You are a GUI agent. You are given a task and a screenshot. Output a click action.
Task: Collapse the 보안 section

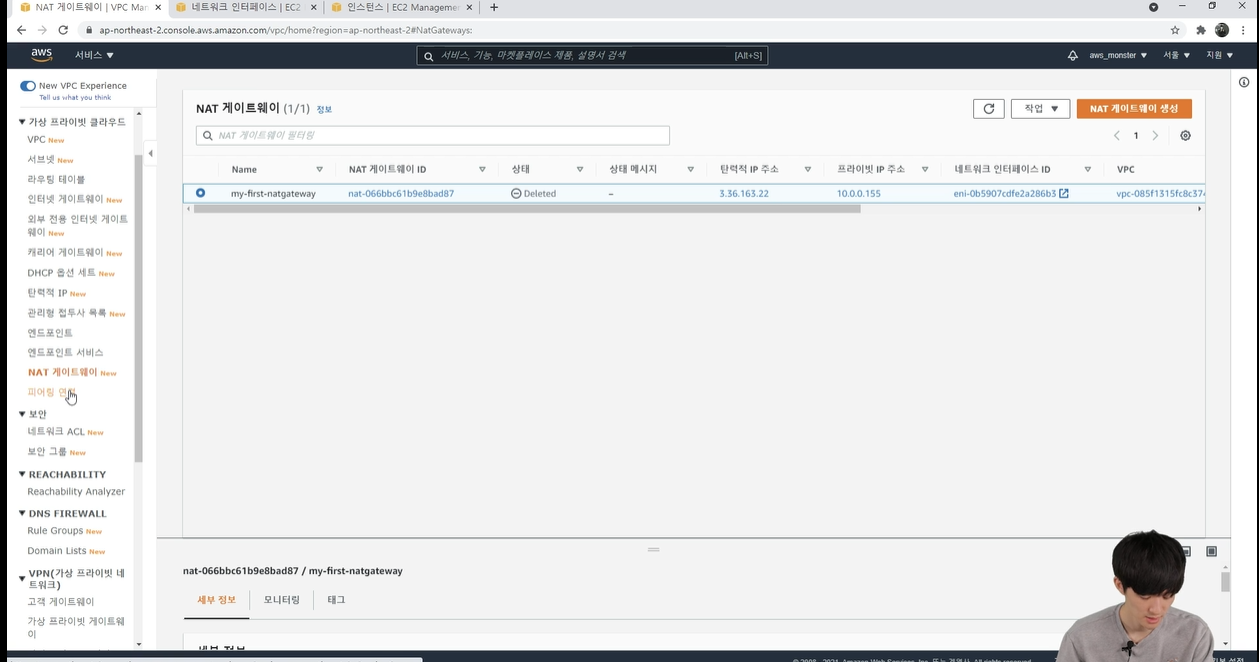click(x=22, y=414)
